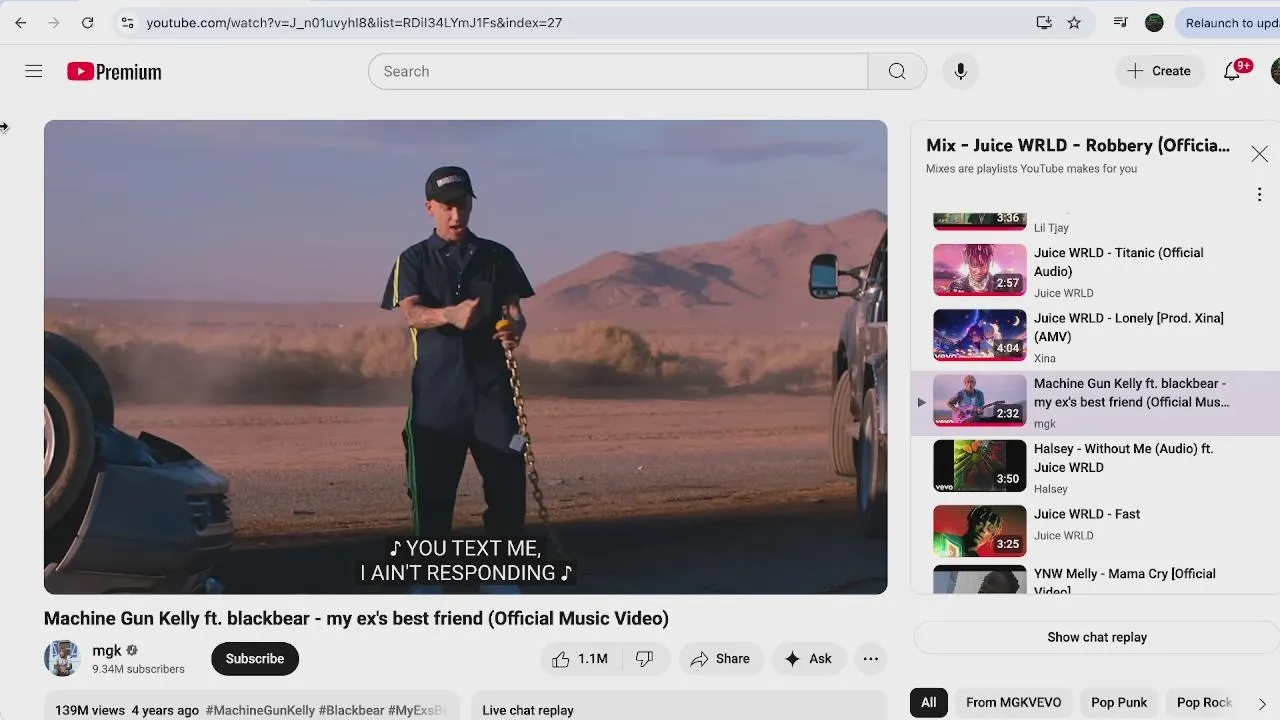The height and width of the screenshot is (720, 1280).
Task: Play Juice WRLD - Lonely [Prod. Xina]
Action: coord(1095,337)
